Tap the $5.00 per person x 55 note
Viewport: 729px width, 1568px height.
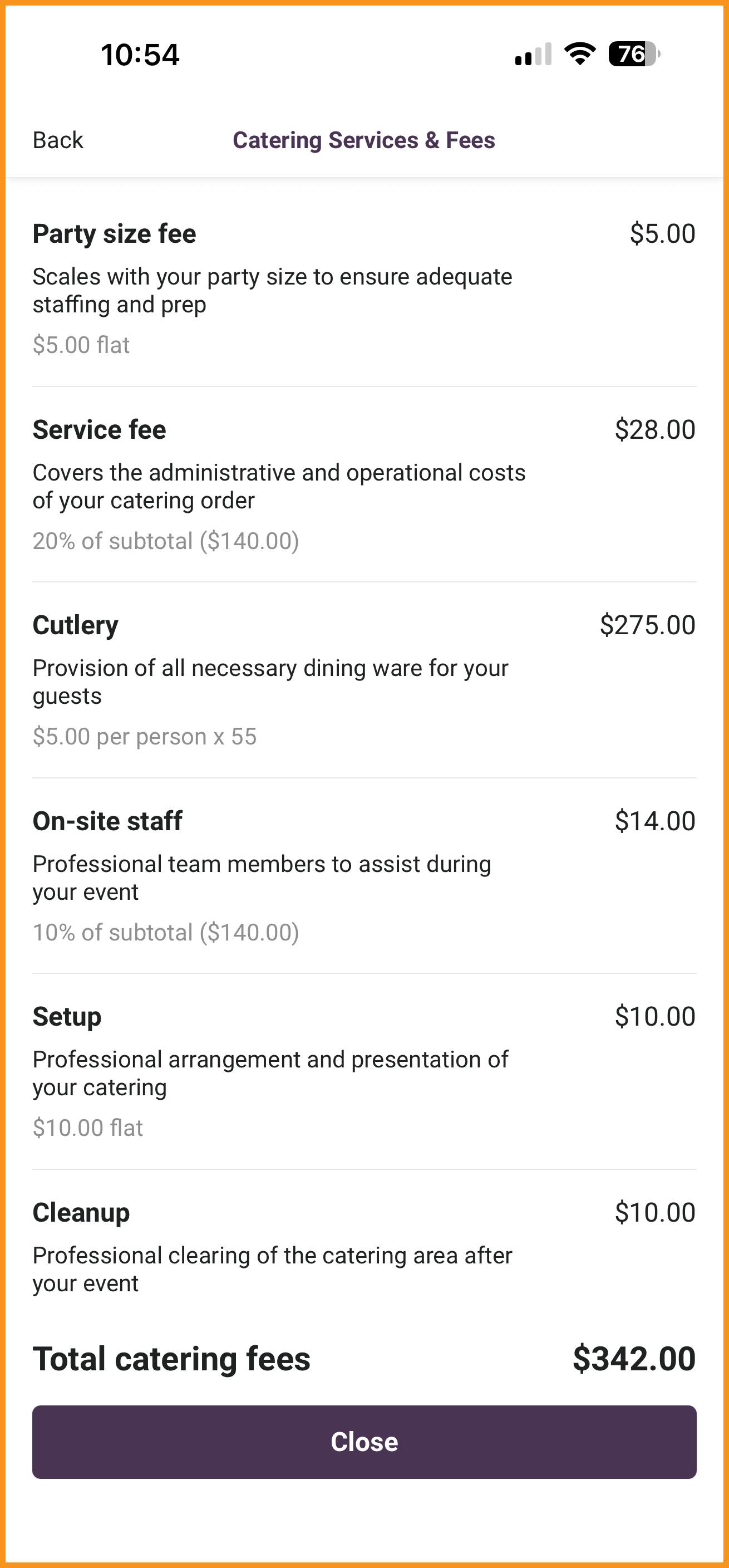click(x=145, y=737)
